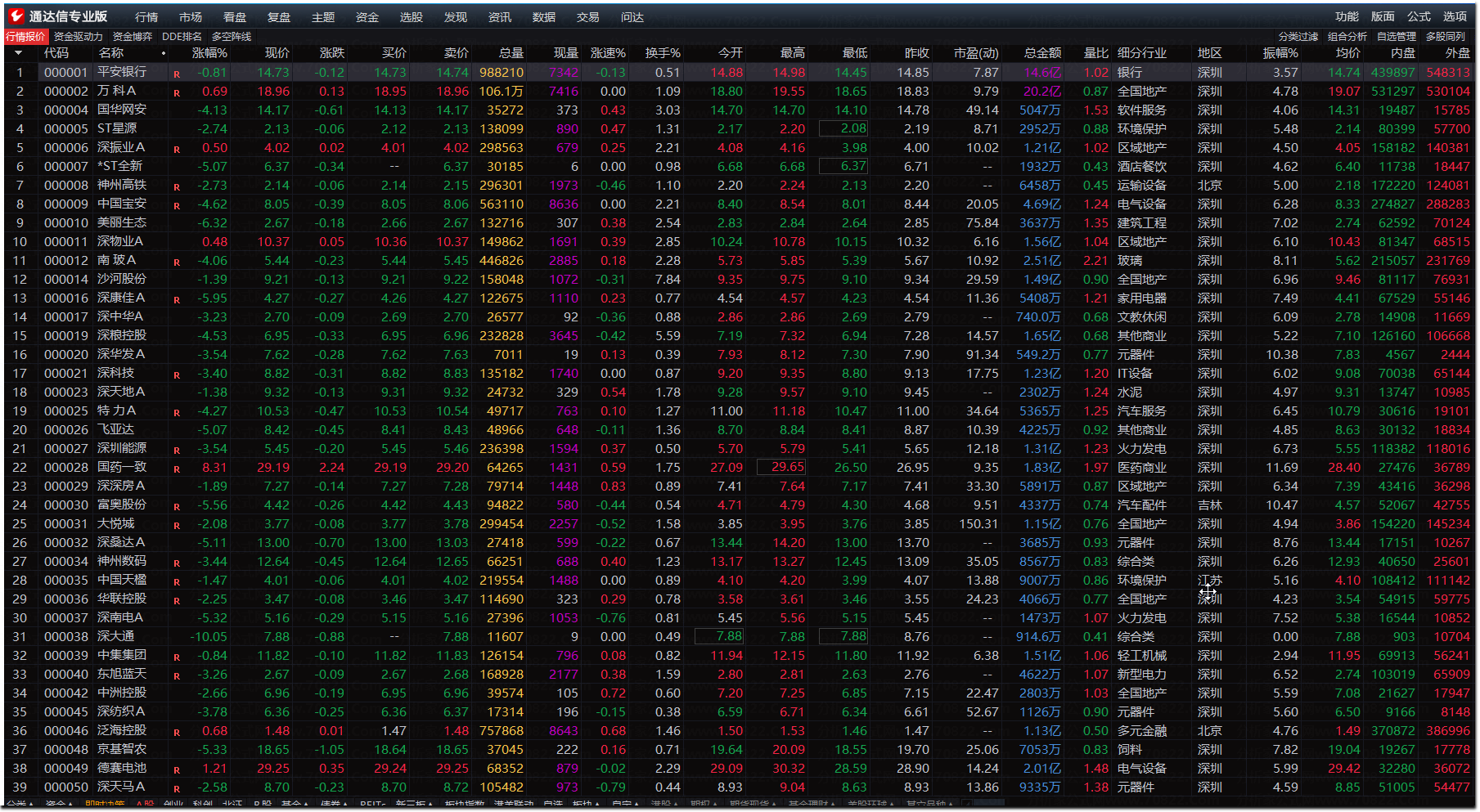1480x812 pixels.
Task: Switch to the 资金驱动力 tab
Action: coord(79,37)
